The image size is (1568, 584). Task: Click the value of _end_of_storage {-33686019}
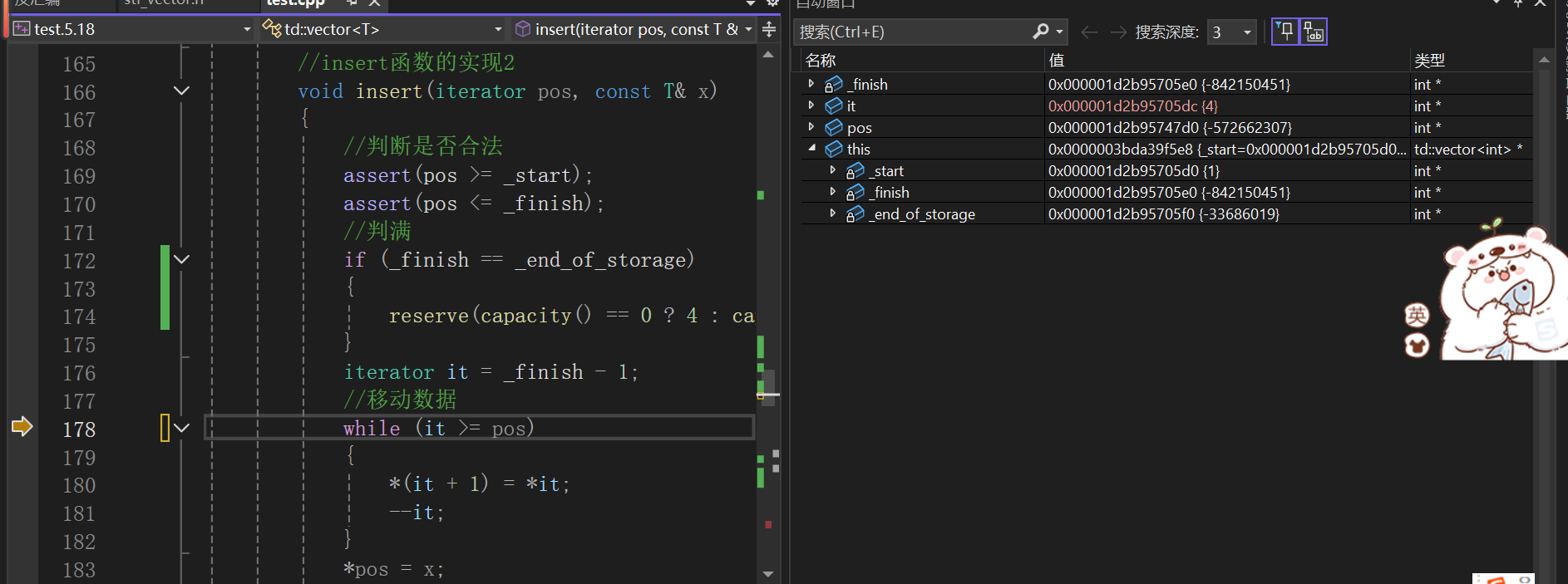click(x=1163, y=214)
